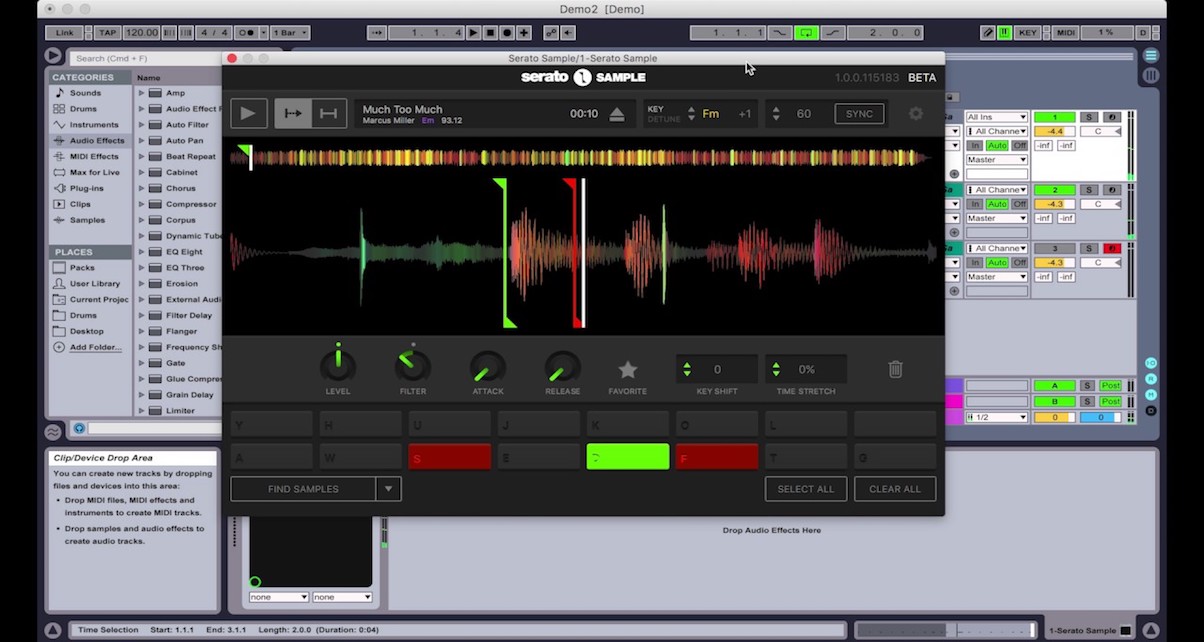Open the 1 Bar quantization dropdown
This screenshot has width=1204, height=642.
point(290,33)
